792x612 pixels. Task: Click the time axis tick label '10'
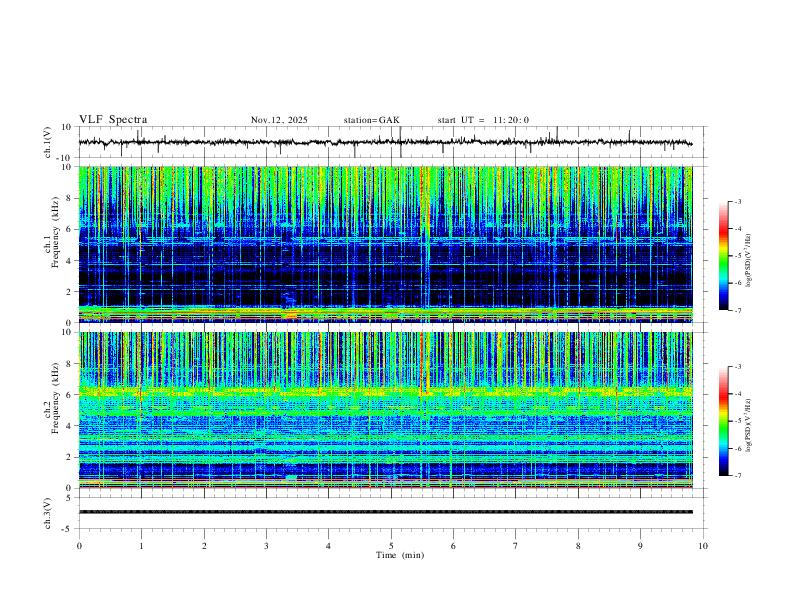click(x=703, y=546)
